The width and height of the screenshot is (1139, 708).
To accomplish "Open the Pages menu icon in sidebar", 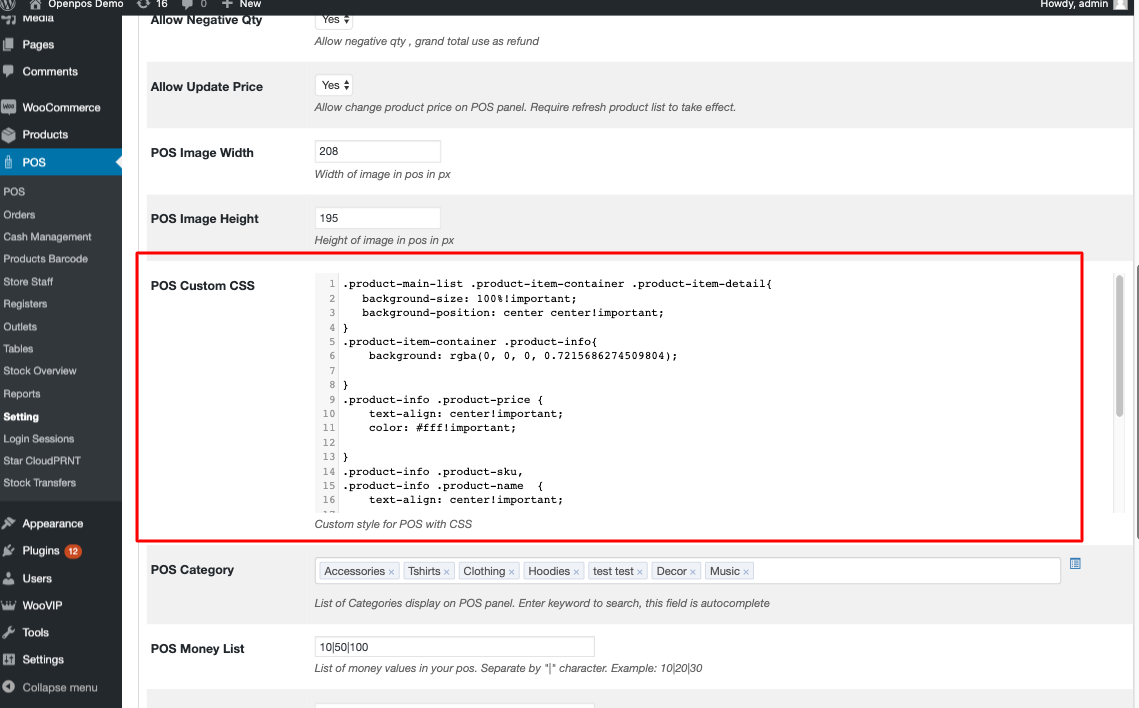I will point(9,45).
